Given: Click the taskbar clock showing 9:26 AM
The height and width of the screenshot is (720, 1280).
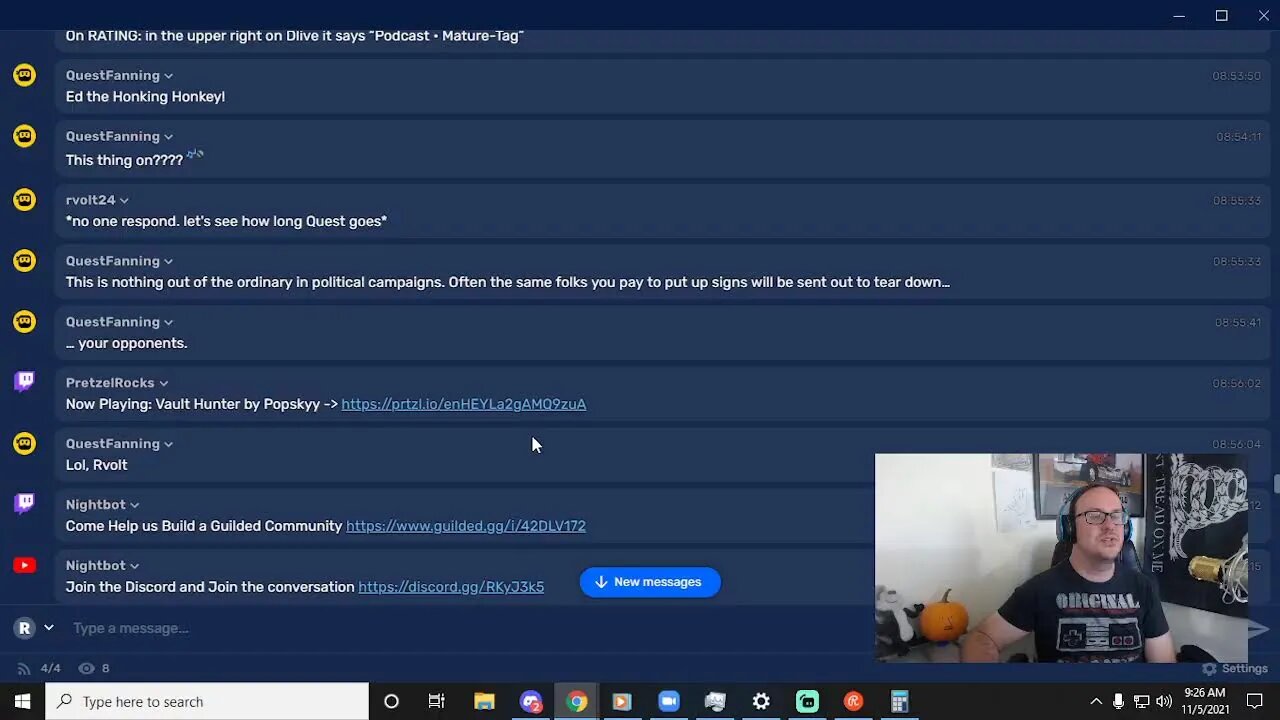Looking at the screenshot, I should point(1204,701).
